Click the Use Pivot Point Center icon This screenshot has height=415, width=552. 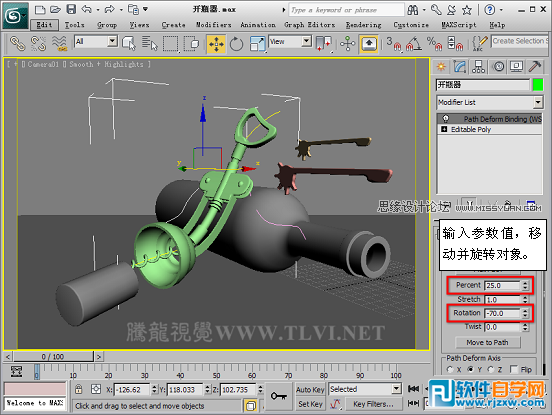(x=324, y=44)
